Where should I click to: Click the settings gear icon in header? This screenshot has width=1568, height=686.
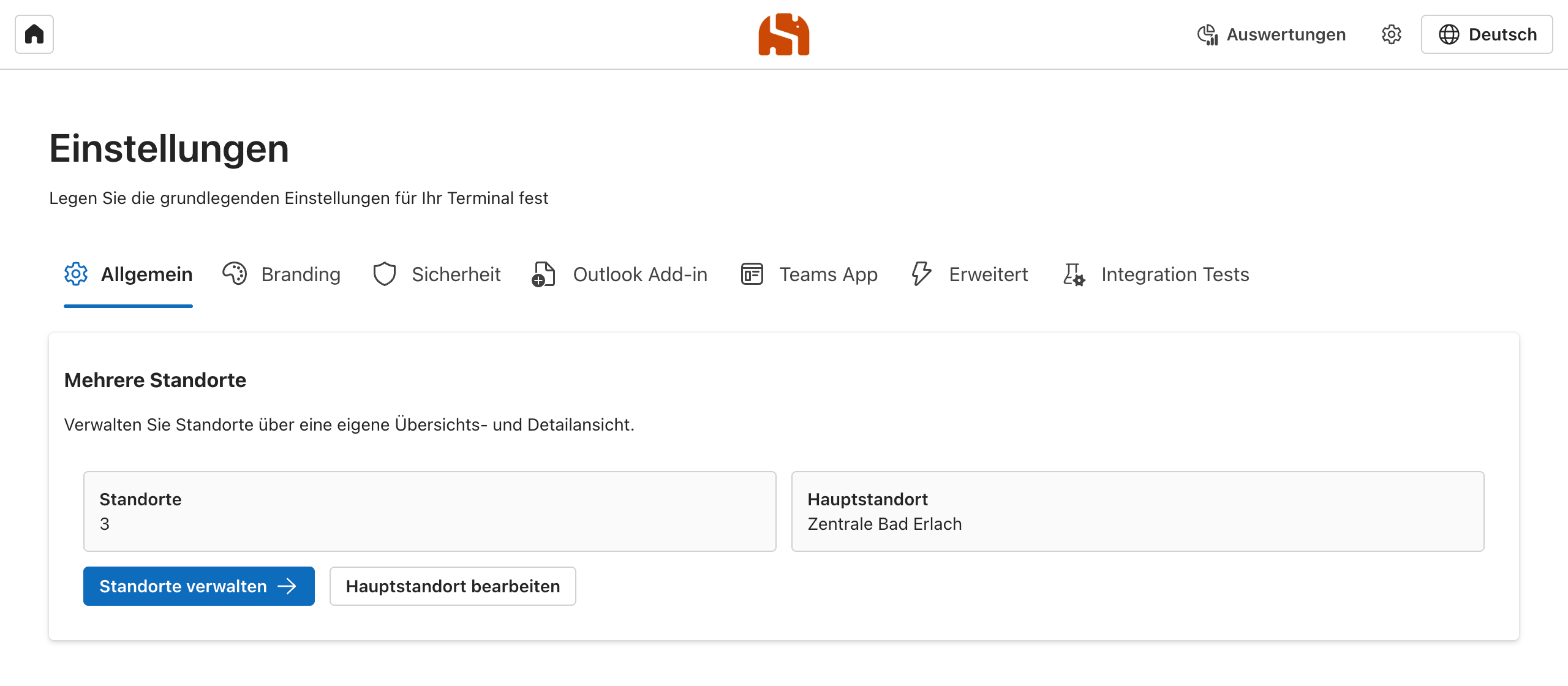point(1391,34)
